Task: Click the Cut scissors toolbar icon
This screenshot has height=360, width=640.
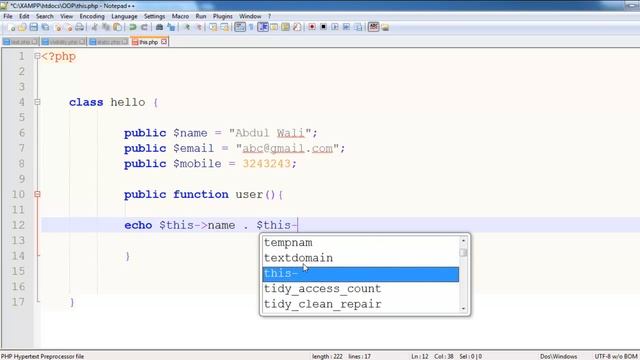Action: [x=94, y=27]
